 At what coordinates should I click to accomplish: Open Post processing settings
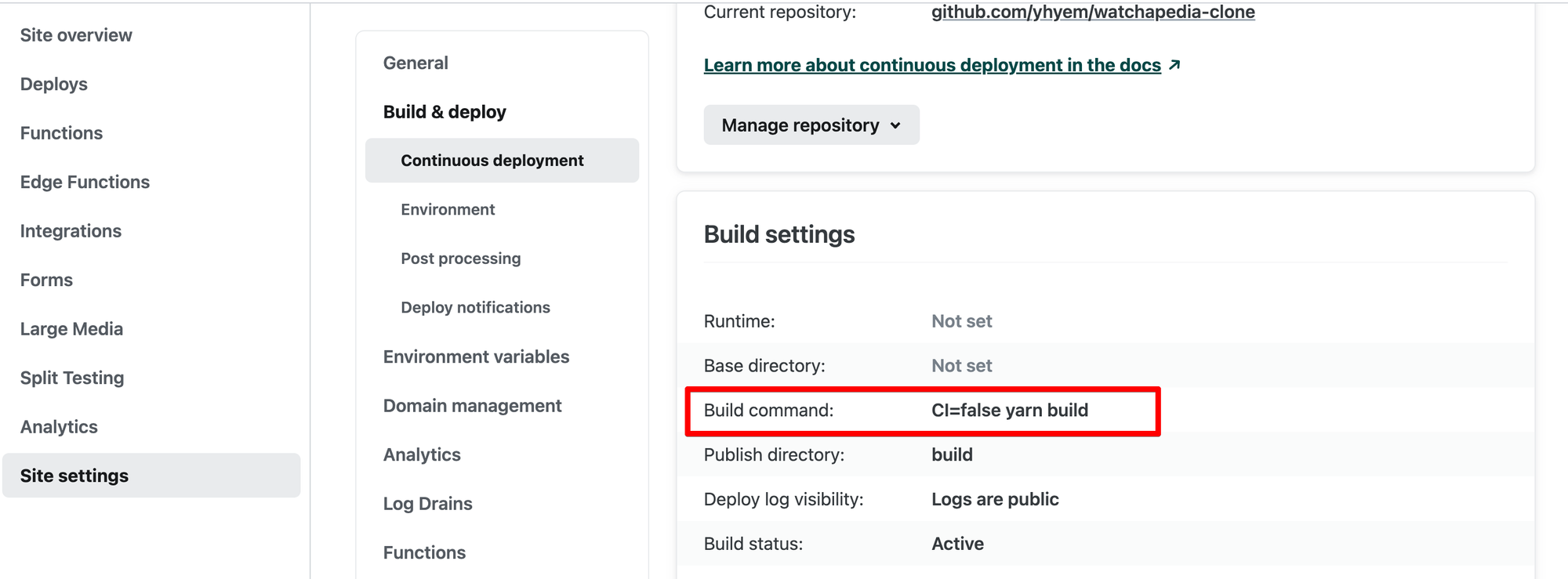coord(460,259)
